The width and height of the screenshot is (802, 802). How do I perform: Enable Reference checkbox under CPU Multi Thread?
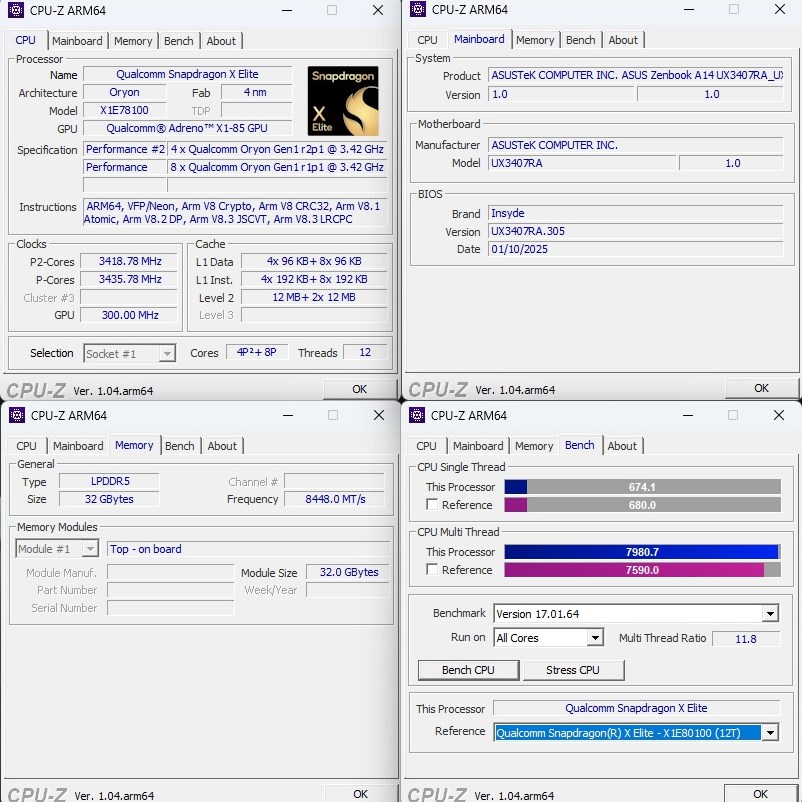coord(432,570)
